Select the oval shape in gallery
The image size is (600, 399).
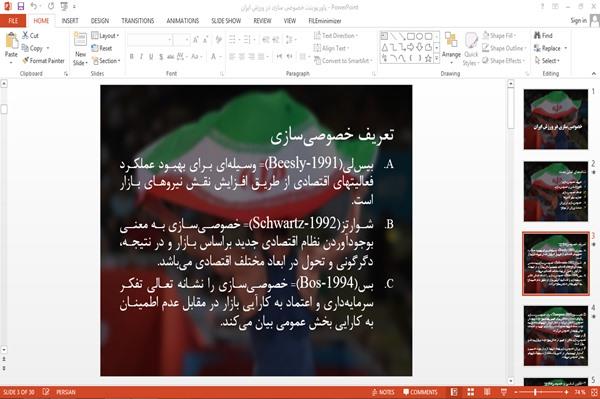[x=420, y=36]
